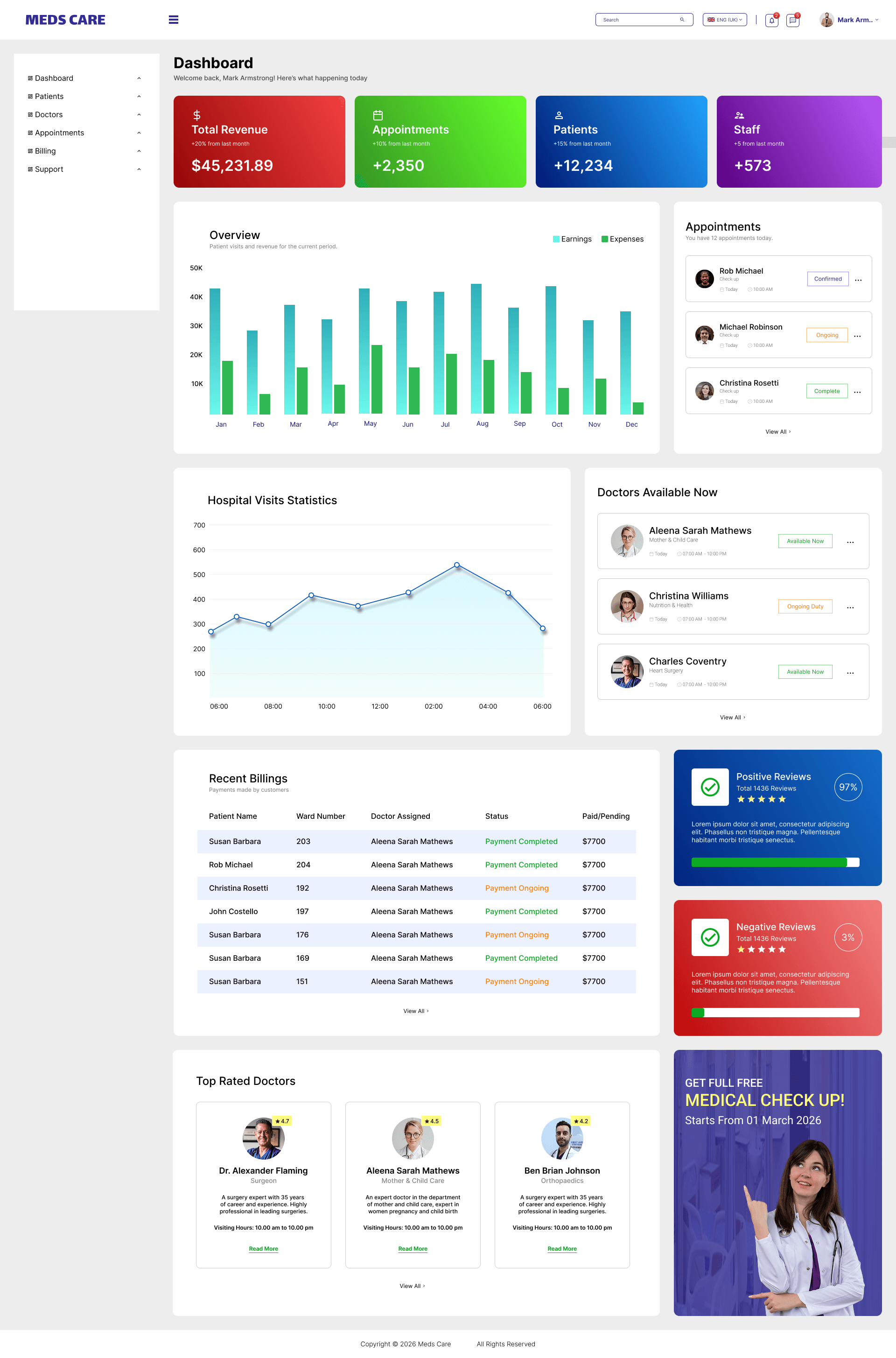Open the hamburger menu beside Meds Care logo
This screenshot has height=1358, width=896.
173,19
